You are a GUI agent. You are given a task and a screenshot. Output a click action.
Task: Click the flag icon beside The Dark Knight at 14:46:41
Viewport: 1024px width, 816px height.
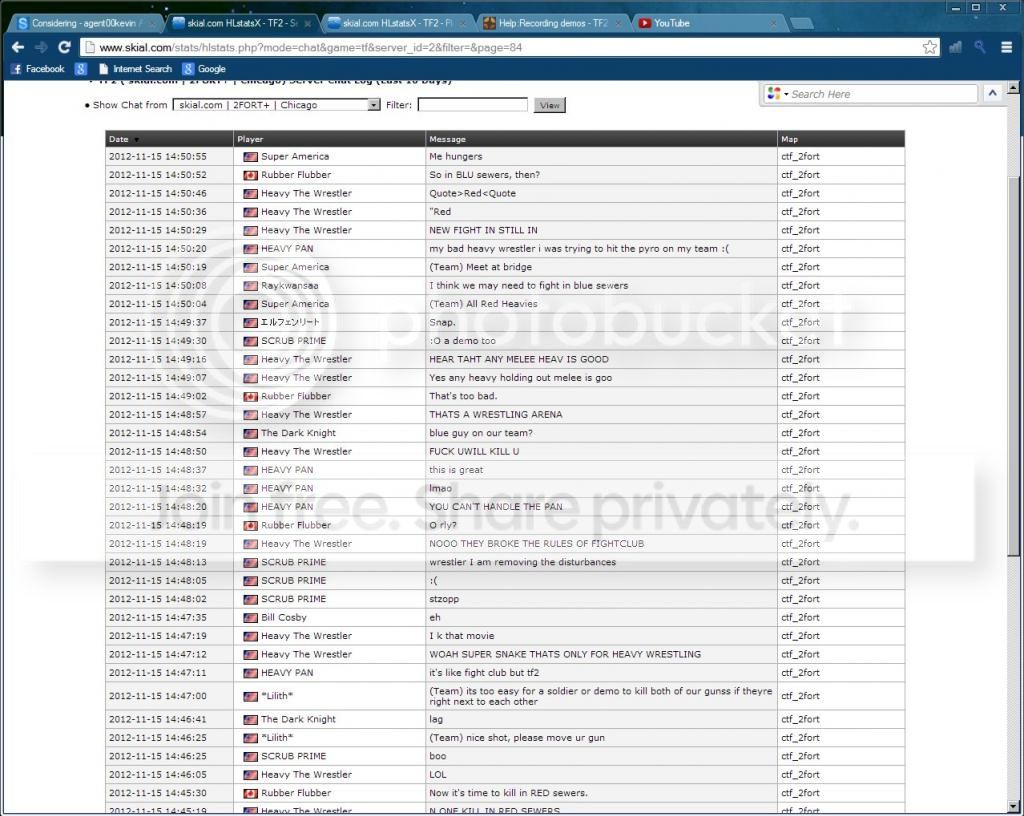coord(250,719)
